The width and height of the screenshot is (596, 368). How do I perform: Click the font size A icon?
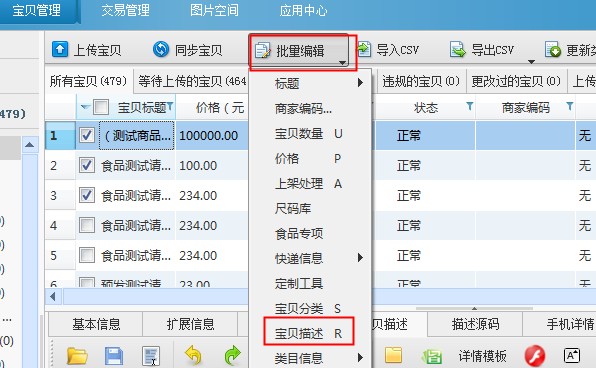pos(572,355)
